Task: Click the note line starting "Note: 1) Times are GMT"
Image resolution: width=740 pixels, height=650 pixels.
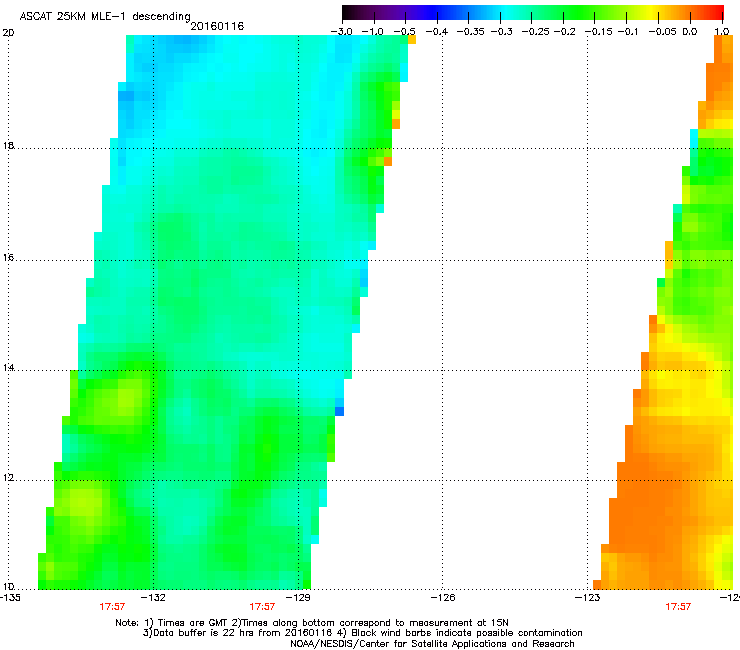Action: tap(312, 623)
